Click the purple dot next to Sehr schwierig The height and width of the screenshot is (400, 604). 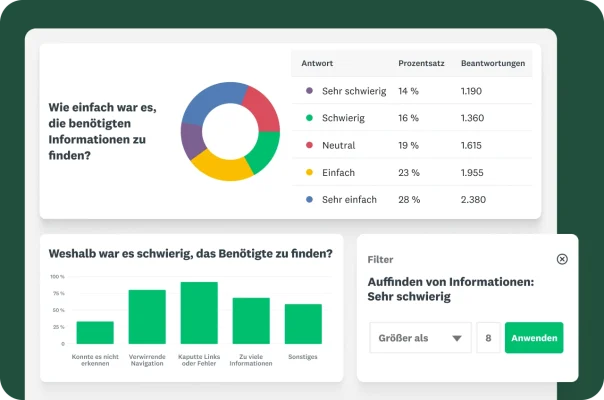click(309, 91)
